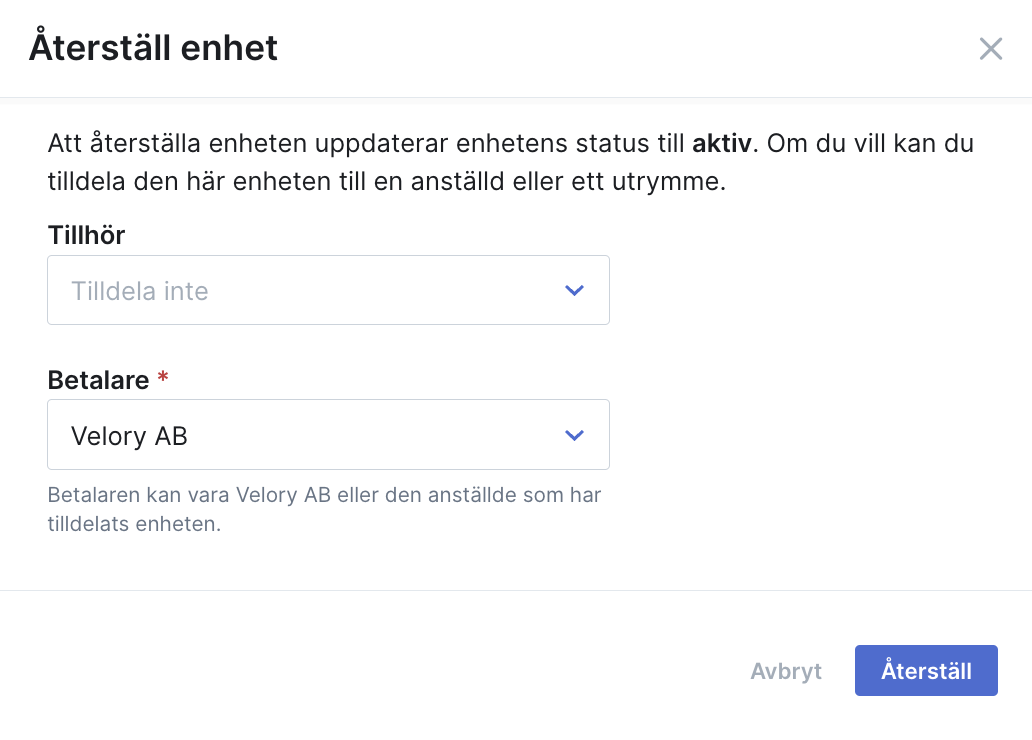Expand the Betalare dropdown chevron
The image size is (1032, 740).
click(575, 435)
